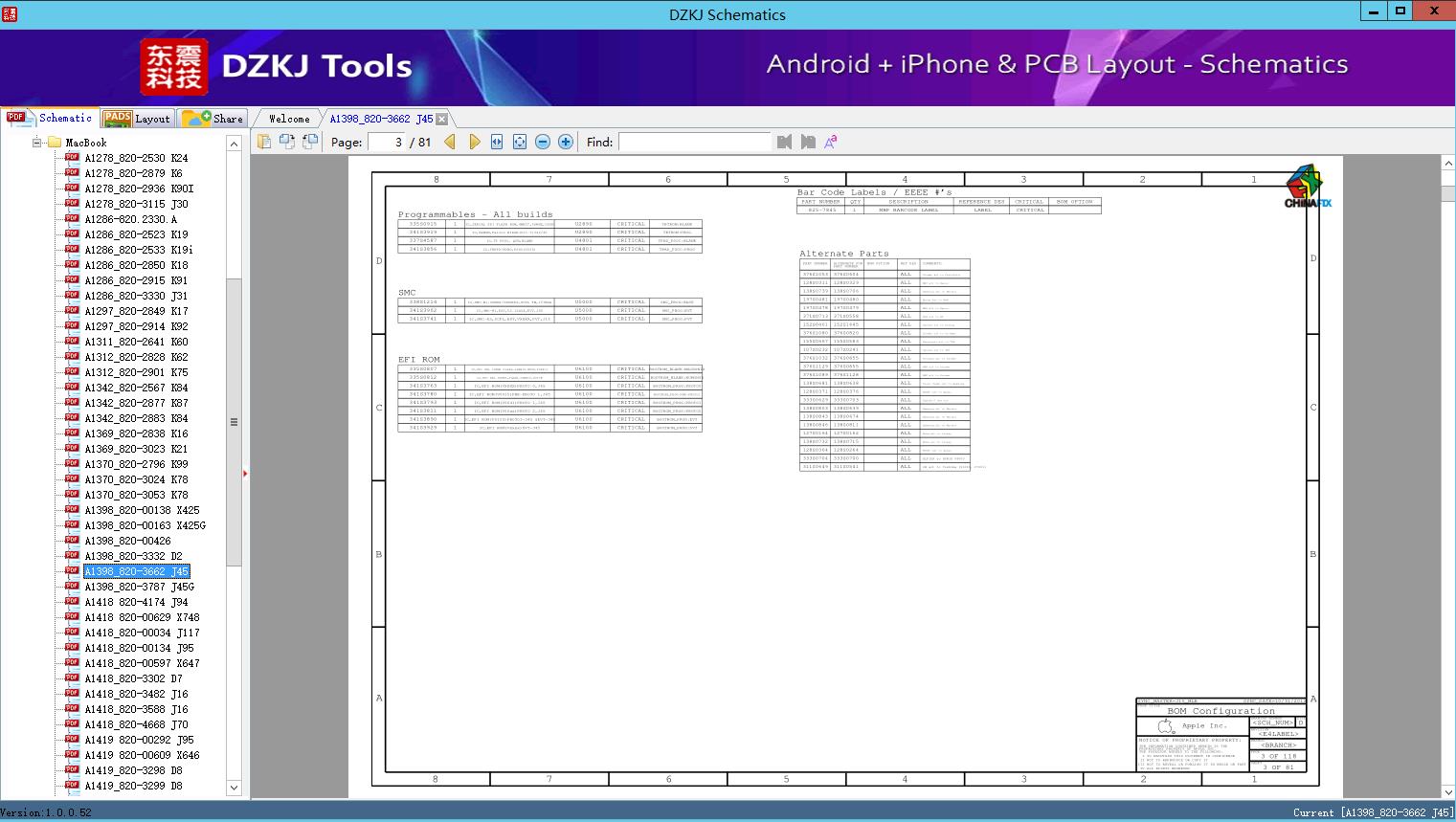Open A1418_820-00034 J117 schematic
This screenshot has height=822, width=1456.
142,633
